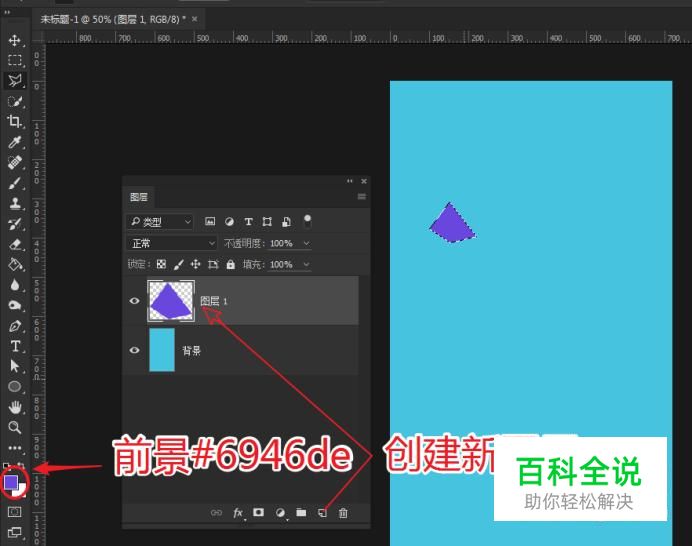The image size is (692, 546).
Task: Click the purple foreground color swatch
Action: (11, 482)
